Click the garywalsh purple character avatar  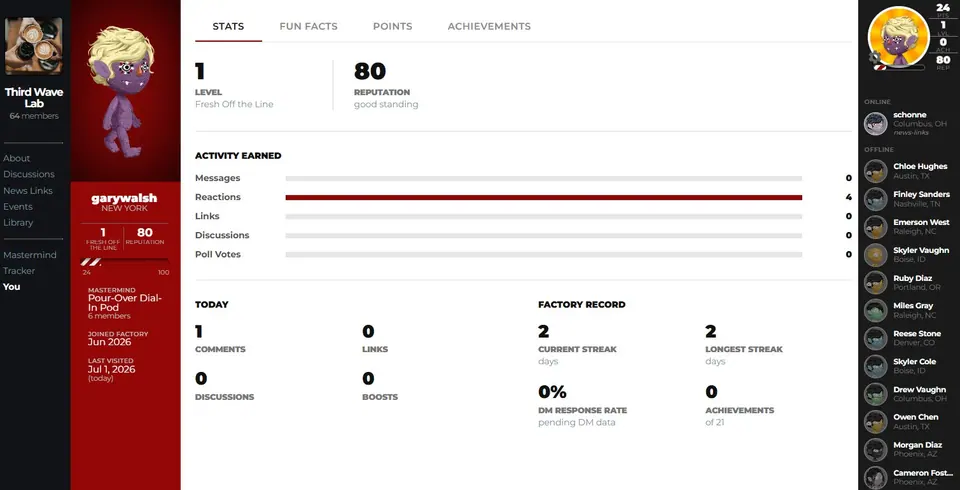(x=121, y=91)
